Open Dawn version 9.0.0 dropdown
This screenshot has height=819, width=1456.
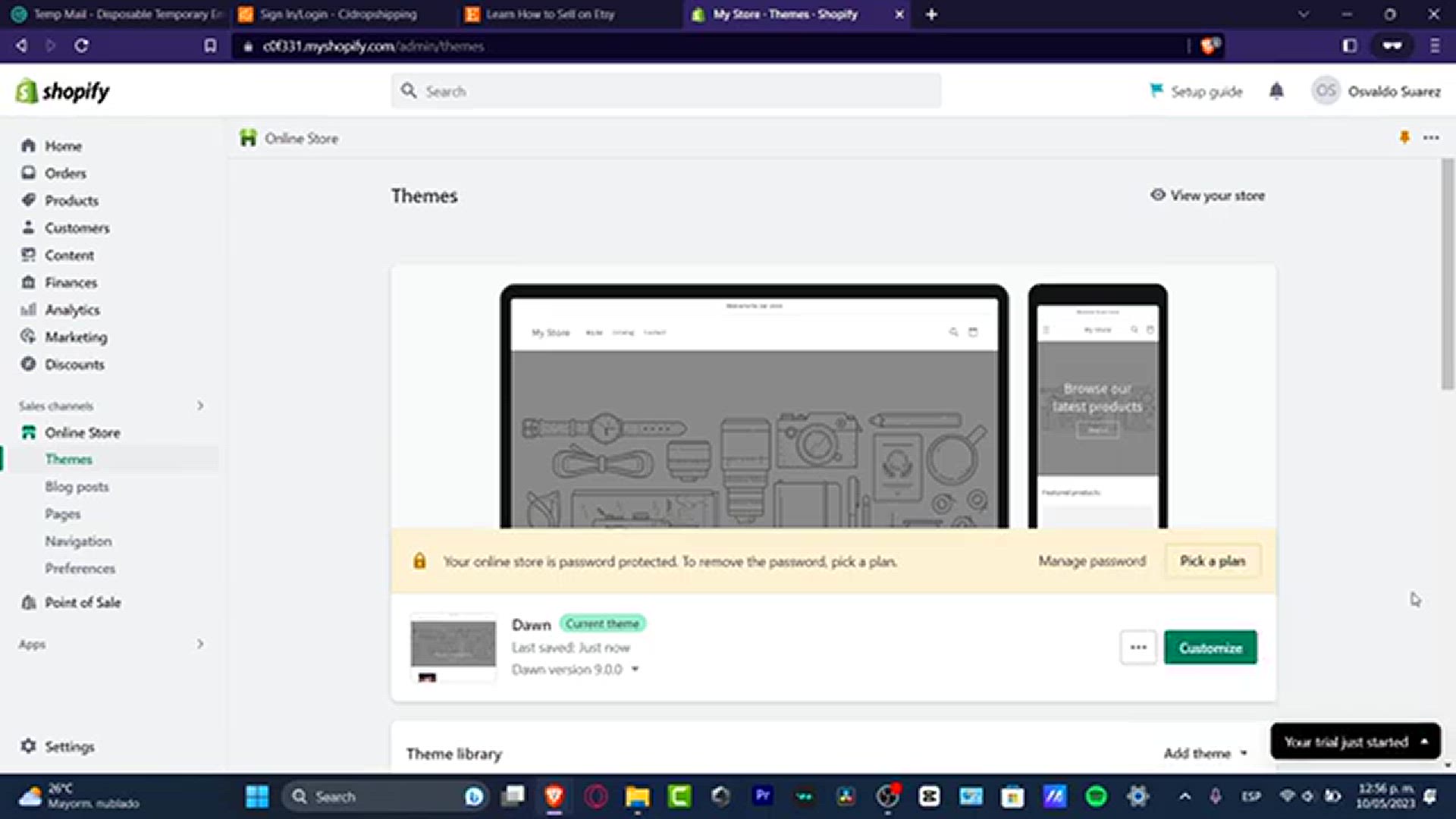click(575, 670)
